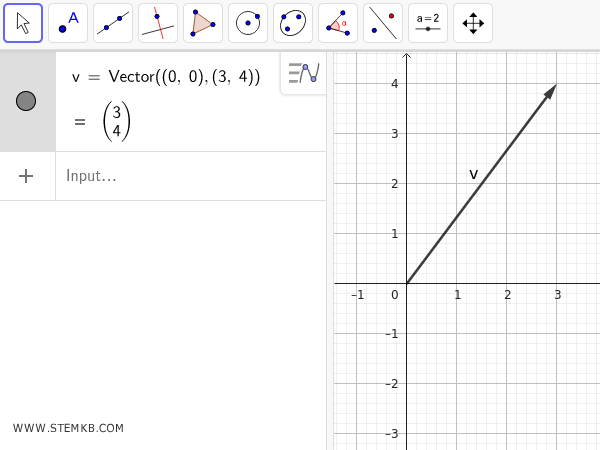Activate the Circle with Center tool
Viewport: 600px width, 450px height.
click(248, 23)
